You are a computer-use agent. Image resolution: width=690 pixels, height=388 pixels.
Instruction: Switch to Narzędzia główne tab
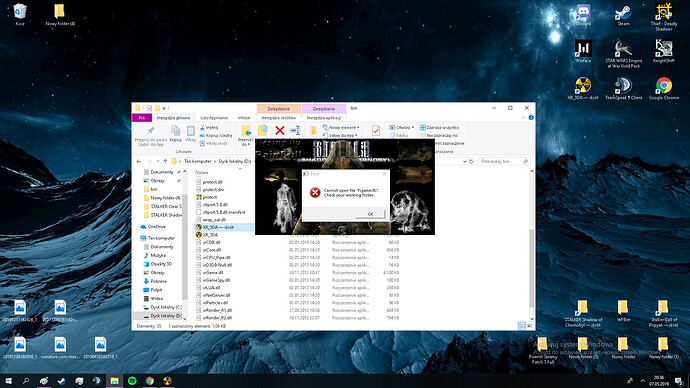(173, 118)
